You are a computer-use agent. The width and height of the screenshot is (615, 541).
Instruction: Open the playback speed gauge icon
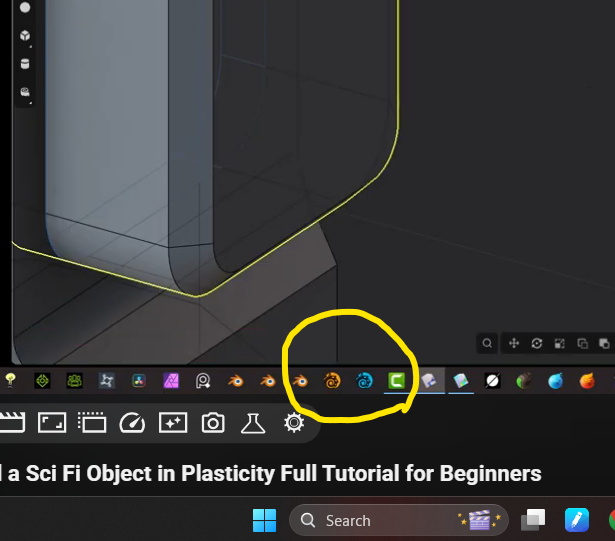click(x=132, y=423)
